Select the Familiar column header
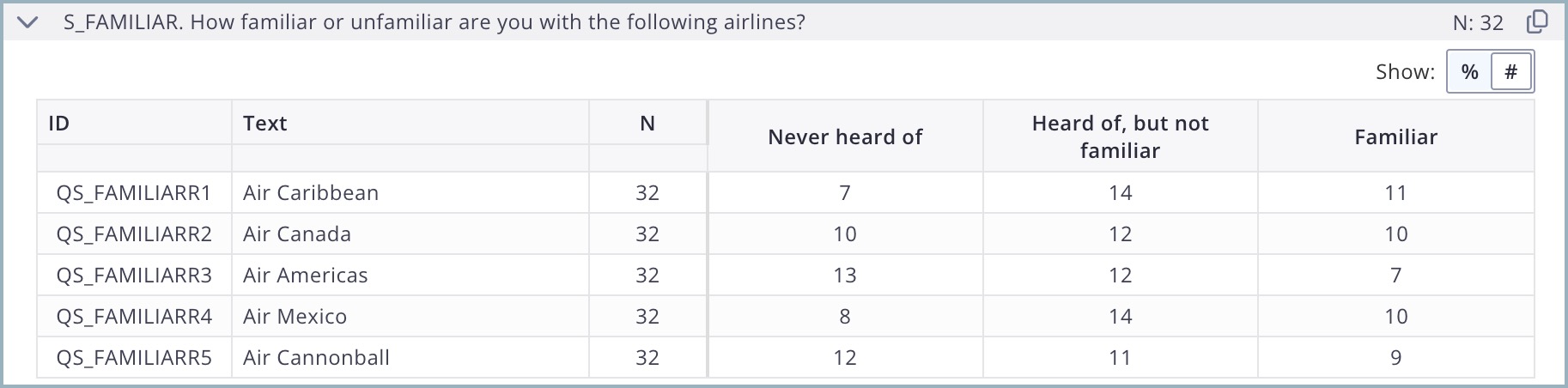1568x388 pixels. (x=1395, y=136)
